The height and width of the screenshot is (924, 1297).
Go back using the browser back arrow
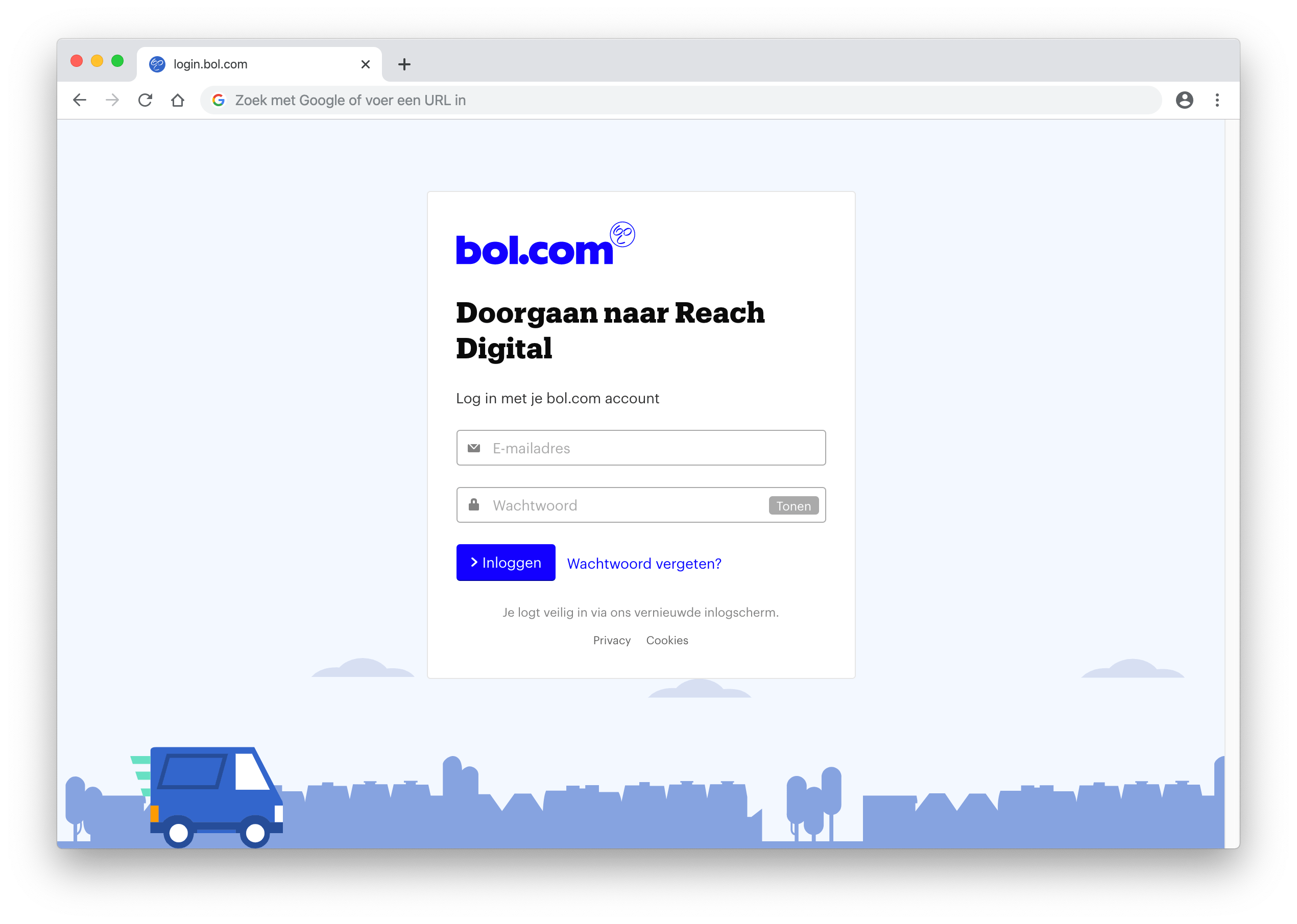[80, 100]
